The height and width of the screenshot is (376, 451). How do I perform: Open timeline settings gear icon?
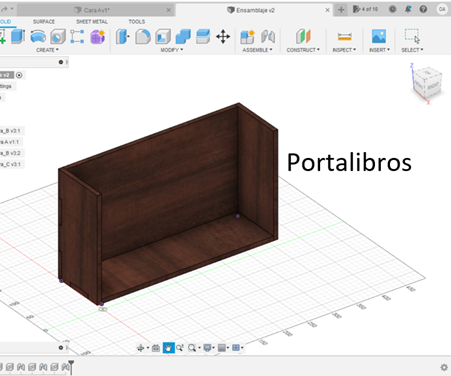click(x=444, y=367)
